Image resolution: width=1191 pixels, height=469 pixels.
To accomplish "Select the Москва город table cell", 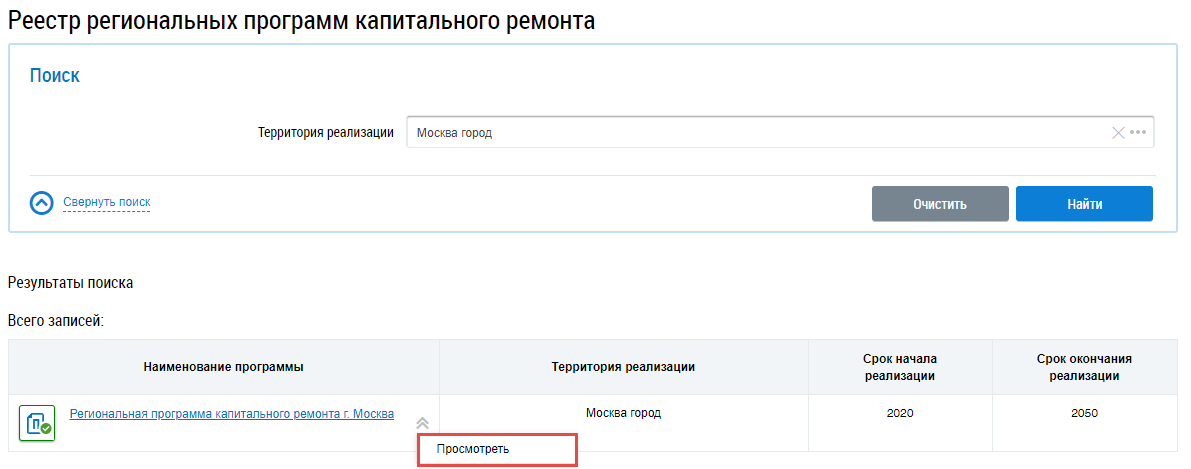I will [x=623, y=413].
